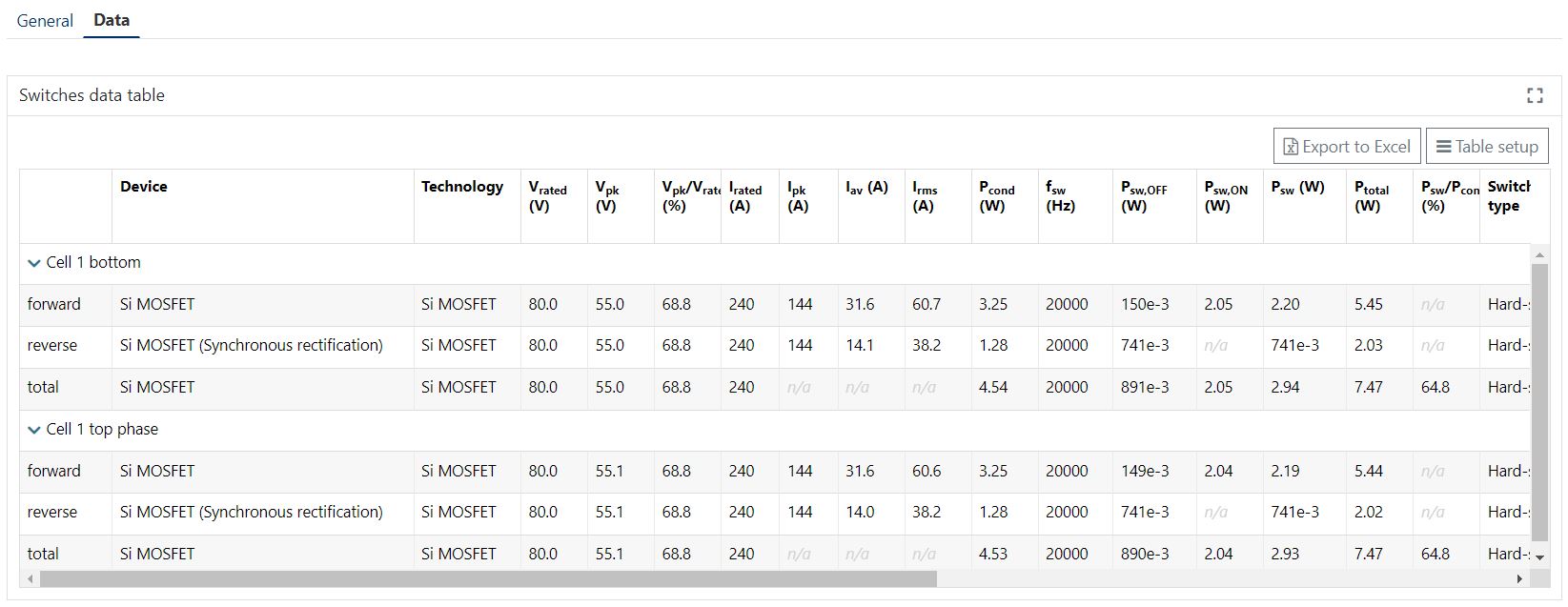Select the reverse row under Cell 1 top phase
This screenshot has width=1568, height=607.
pyautogui.click(x=52, y=513)
